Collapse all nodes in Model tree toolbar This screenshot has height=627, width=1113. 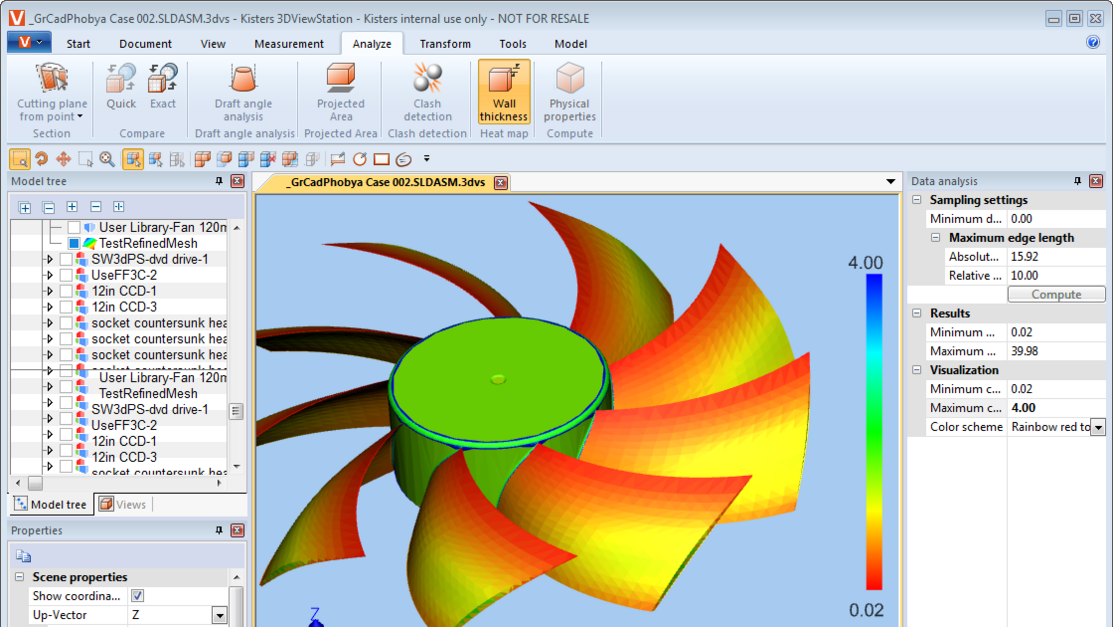48,208
